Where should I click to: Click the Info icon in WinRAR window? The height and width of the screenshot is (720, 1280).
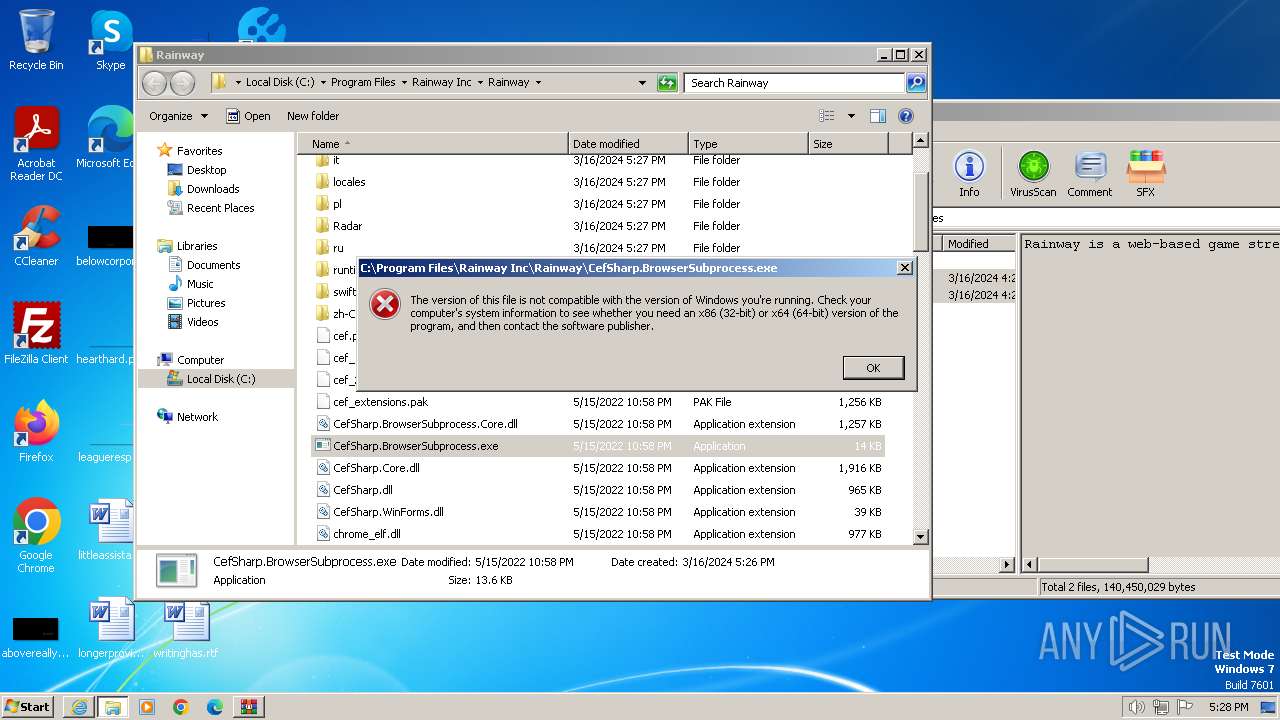tap(969, 173)
